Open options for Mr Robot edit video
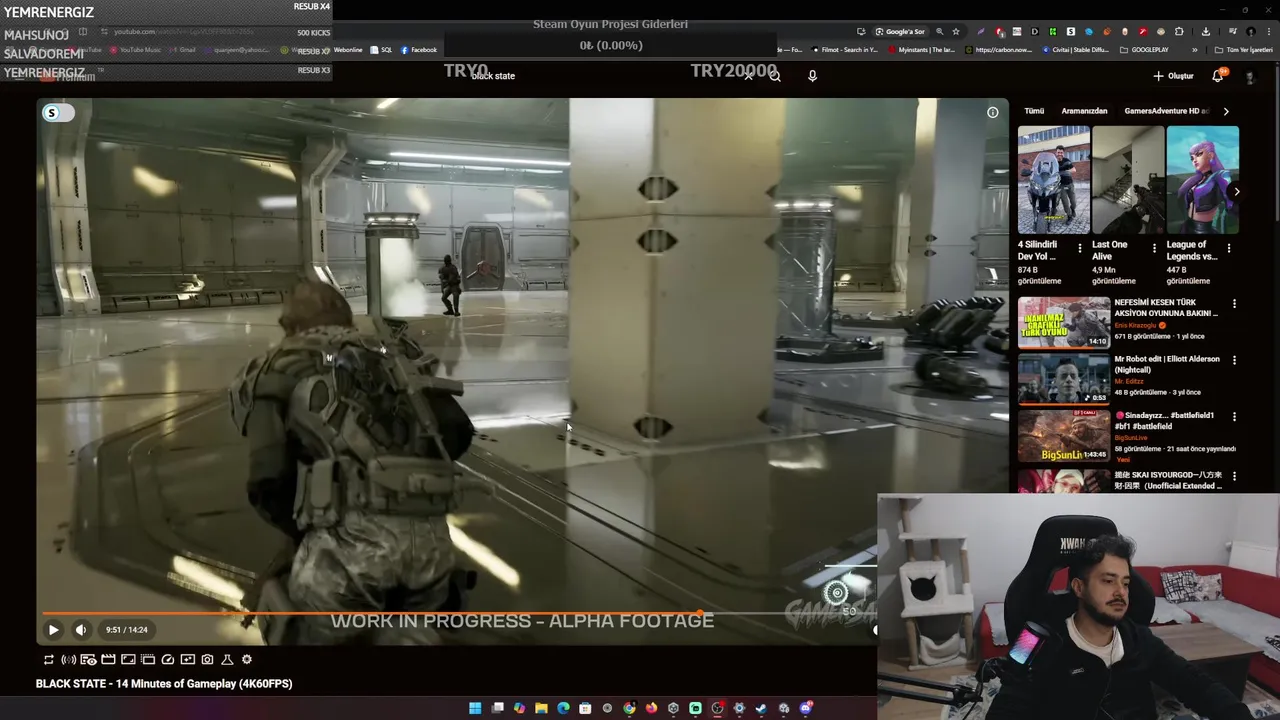This screenshot has height=720, width=1280. 1234,360
